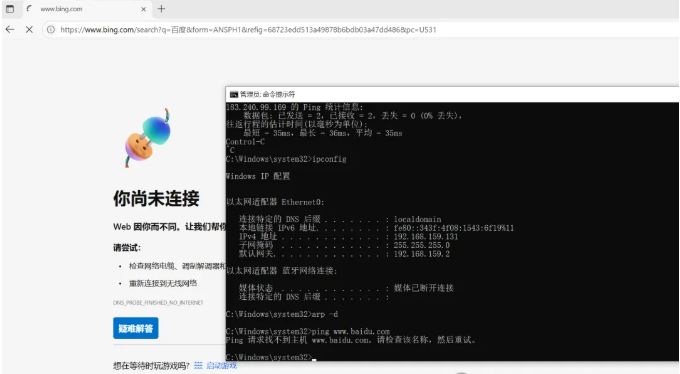
Task: Open a new browser tab
Action: coord(161,9)
